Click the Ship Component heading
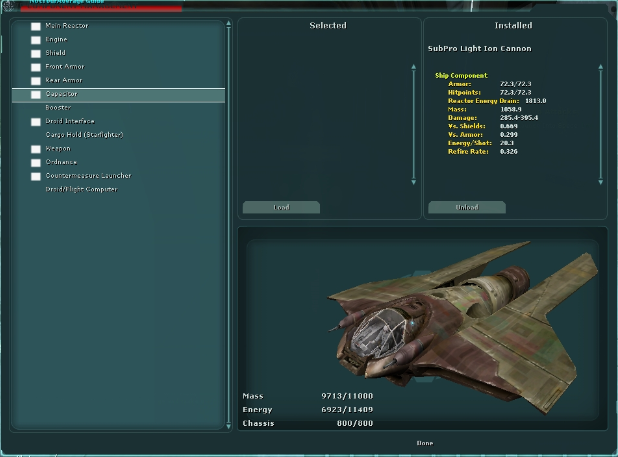 461,75
